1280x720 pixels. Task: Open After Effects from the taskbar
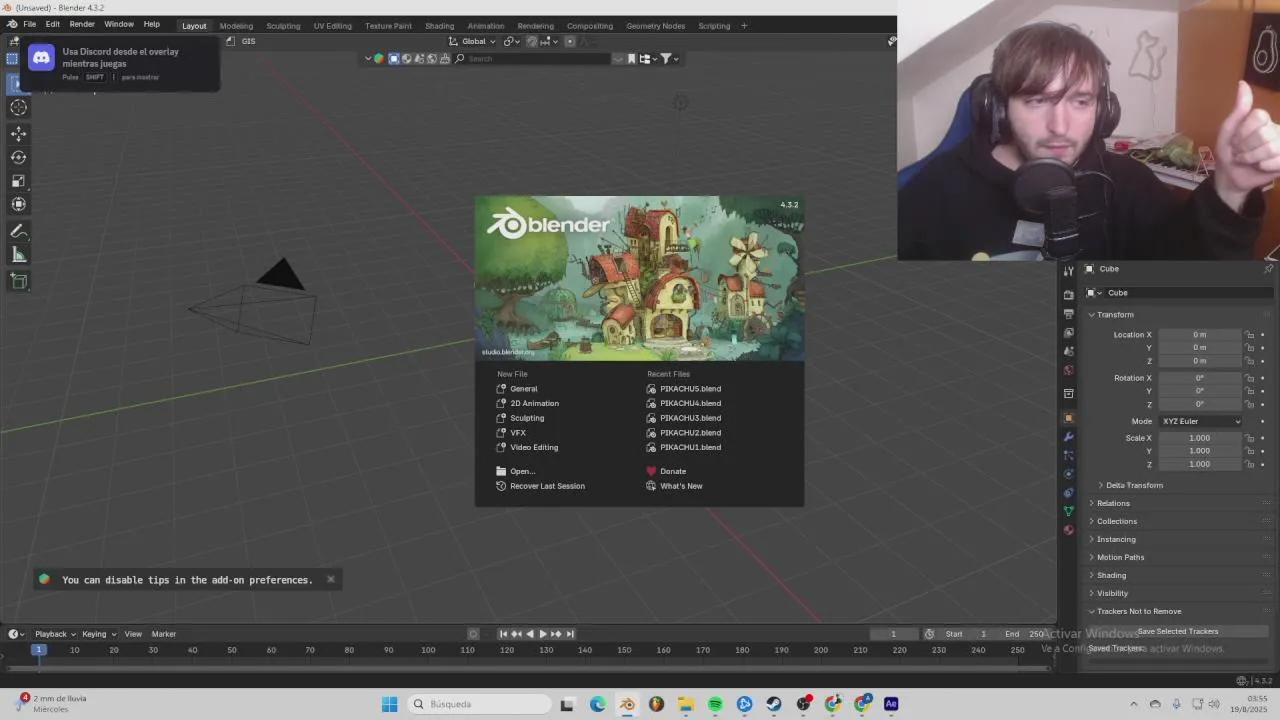coord(891,704)
